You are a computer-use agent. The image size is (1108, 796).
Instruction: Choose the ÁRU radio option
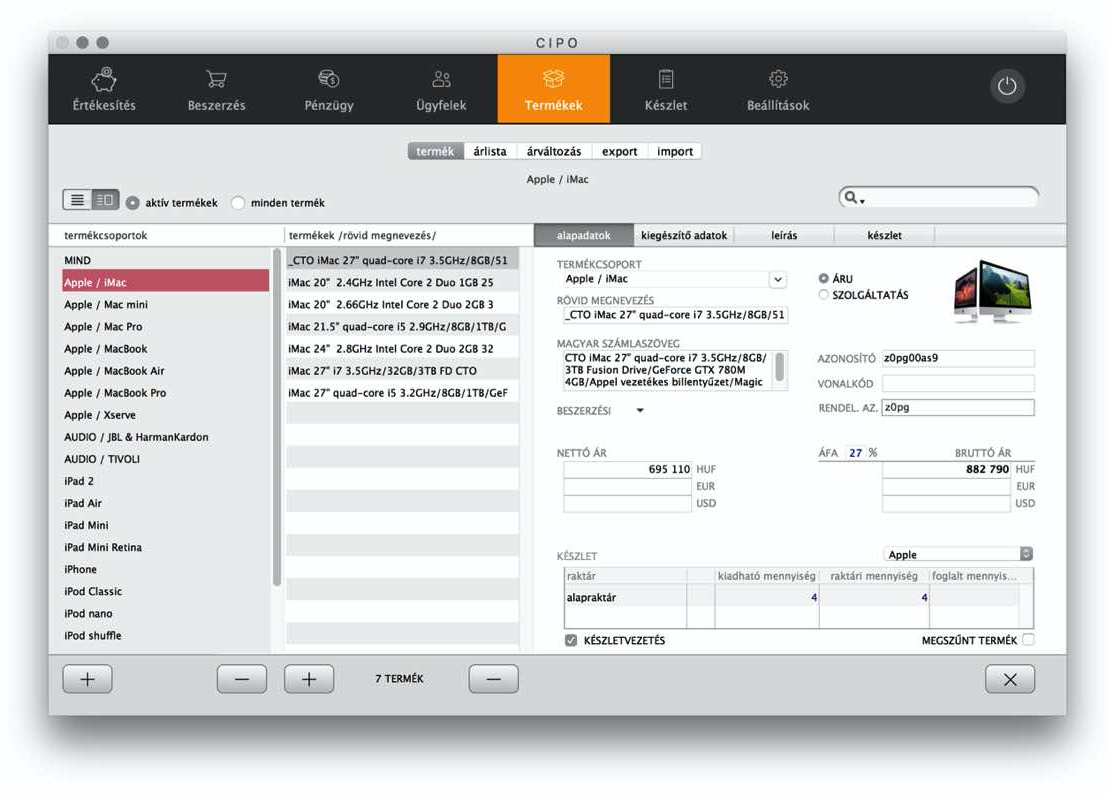(x=823, y=279)
